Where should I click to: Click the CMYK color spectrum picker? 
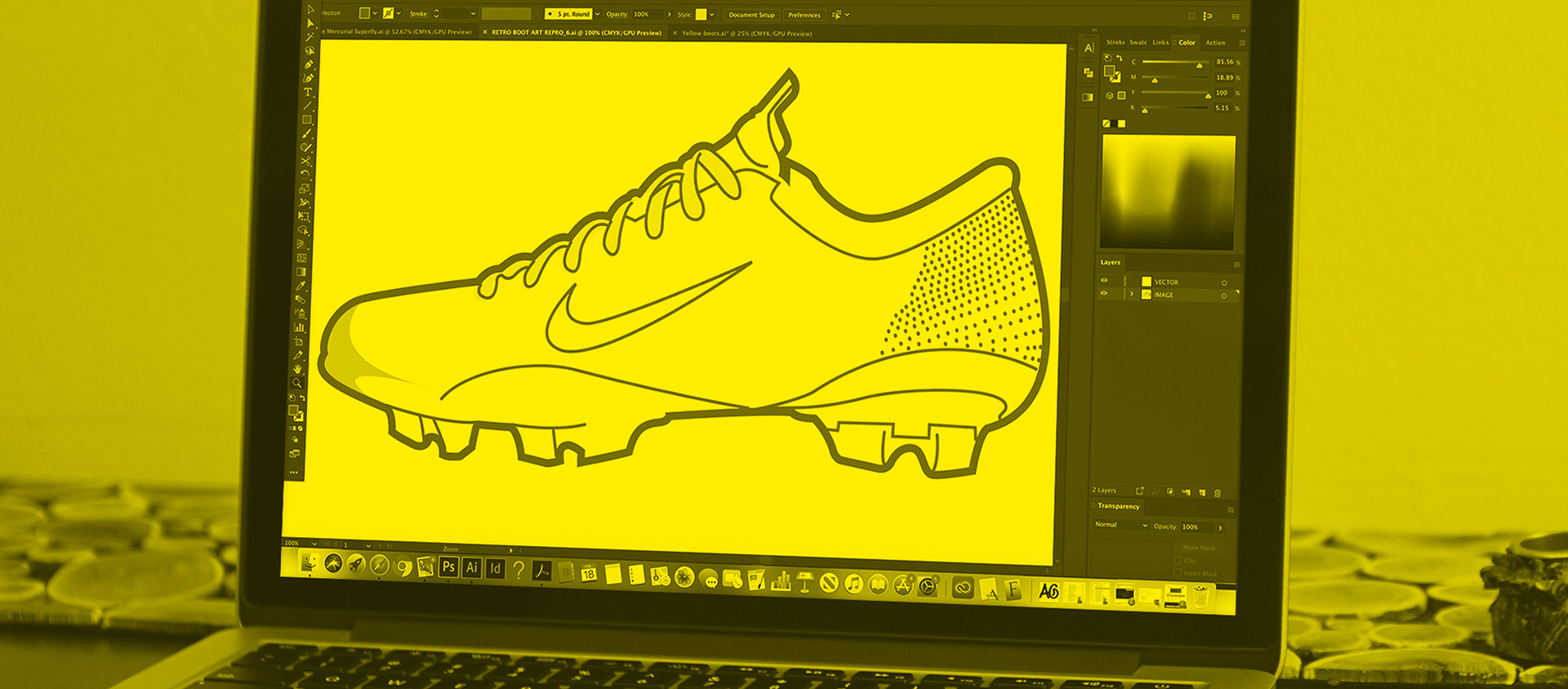(1168, 193)
